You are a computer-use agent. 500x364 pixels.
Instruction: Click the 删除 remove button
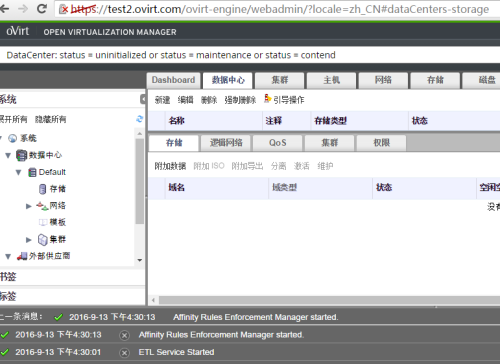pyautogui.click(x=209, y=100)
